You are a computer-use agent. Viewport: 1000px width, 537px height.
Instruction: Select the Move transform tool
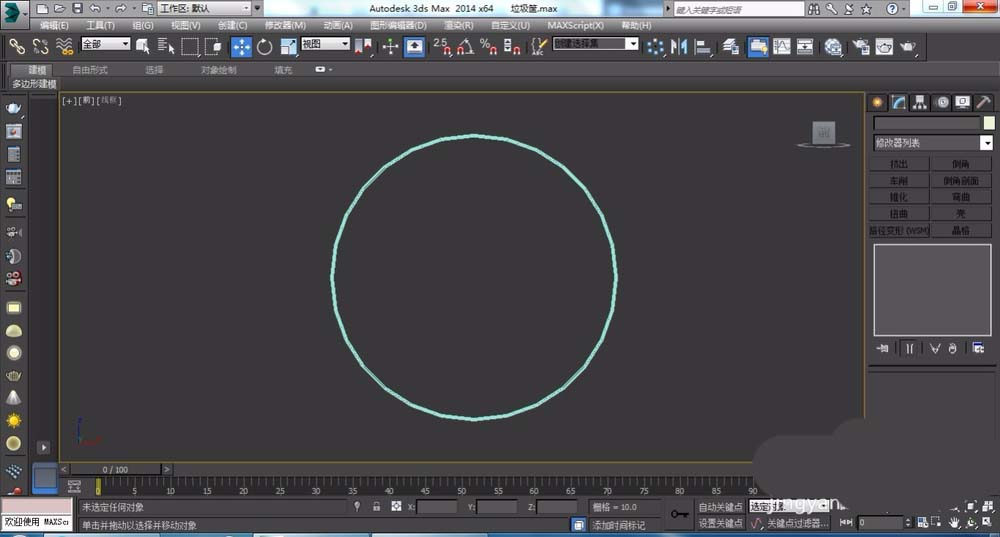pyautogui.click(x=242, y=46)
